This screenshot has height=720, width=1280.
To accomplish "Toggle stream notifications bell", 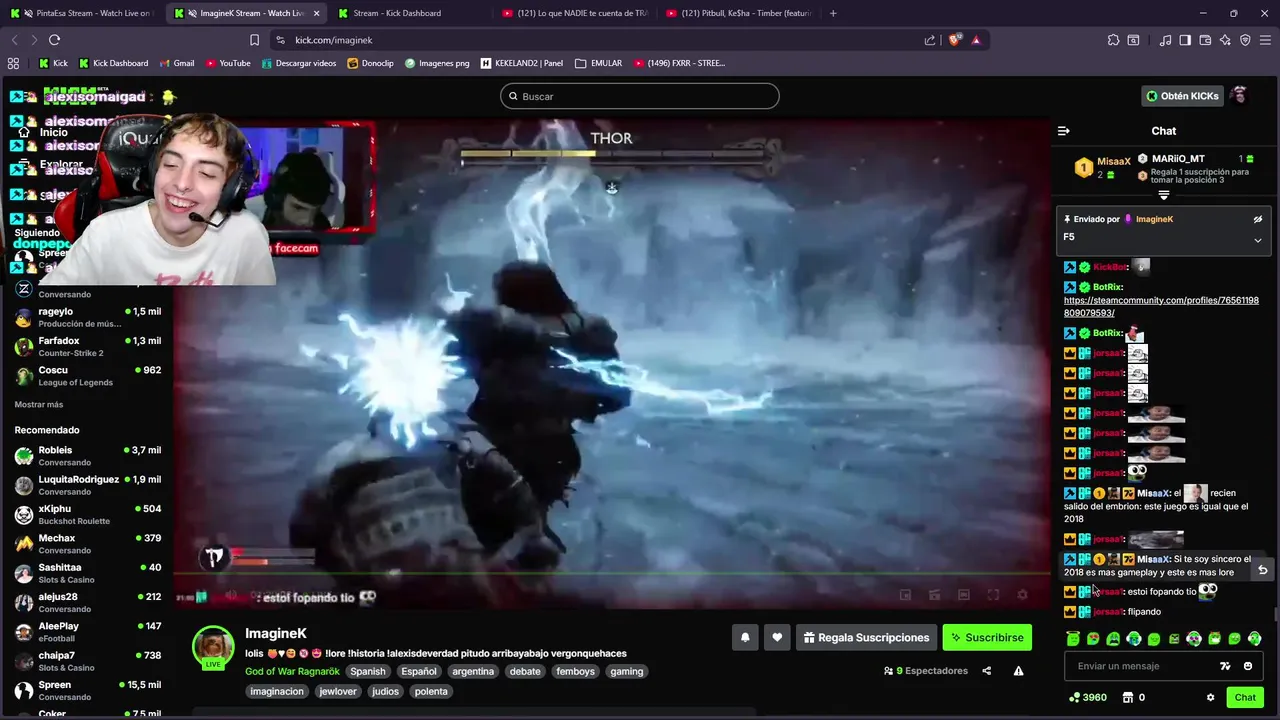I will tap(745, 637).
